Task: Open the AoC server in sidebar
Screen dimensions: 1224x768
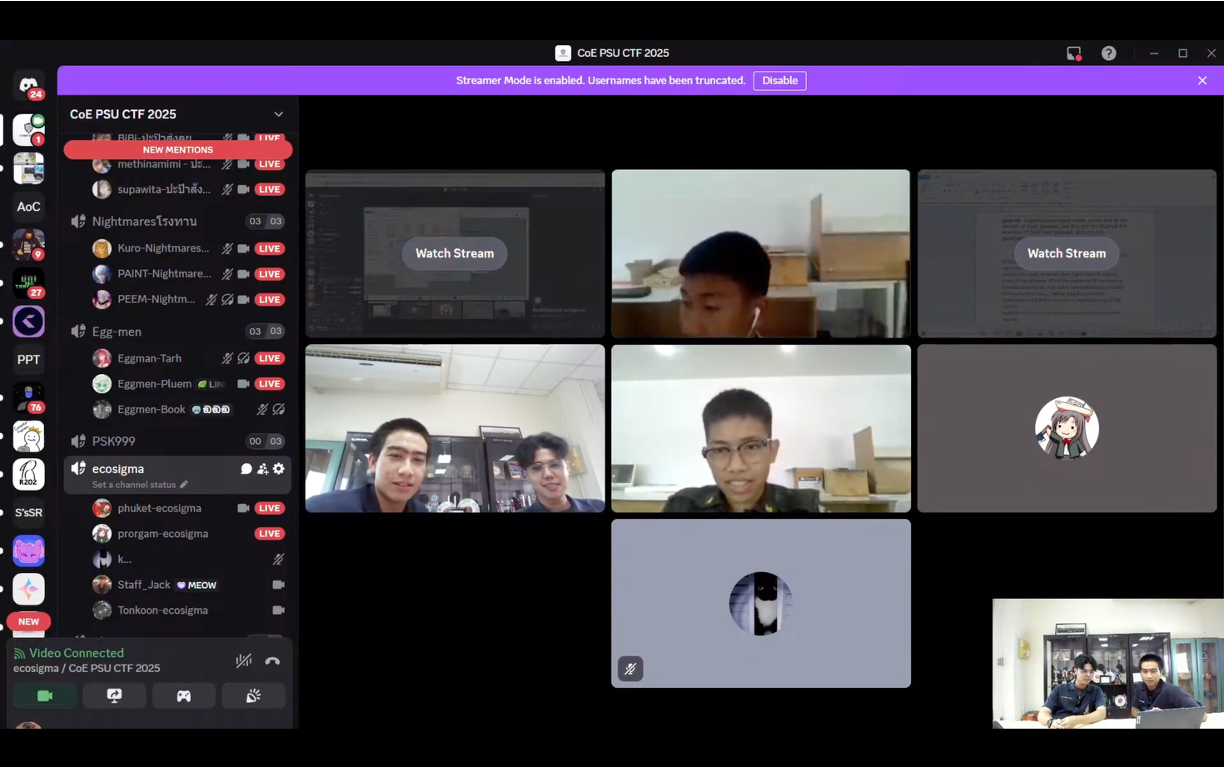Action: tap(28, 207)
